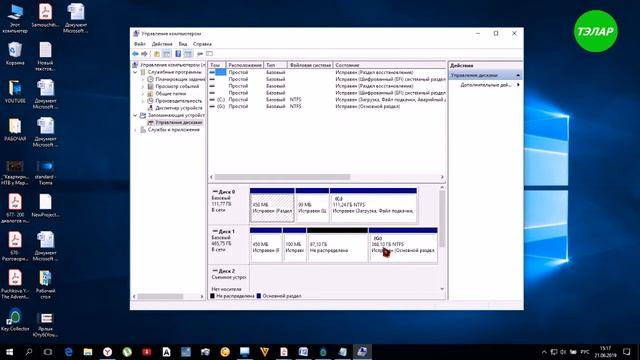Select Disk 1 97,10 ГБ unallocated space

tap(338, 245)
